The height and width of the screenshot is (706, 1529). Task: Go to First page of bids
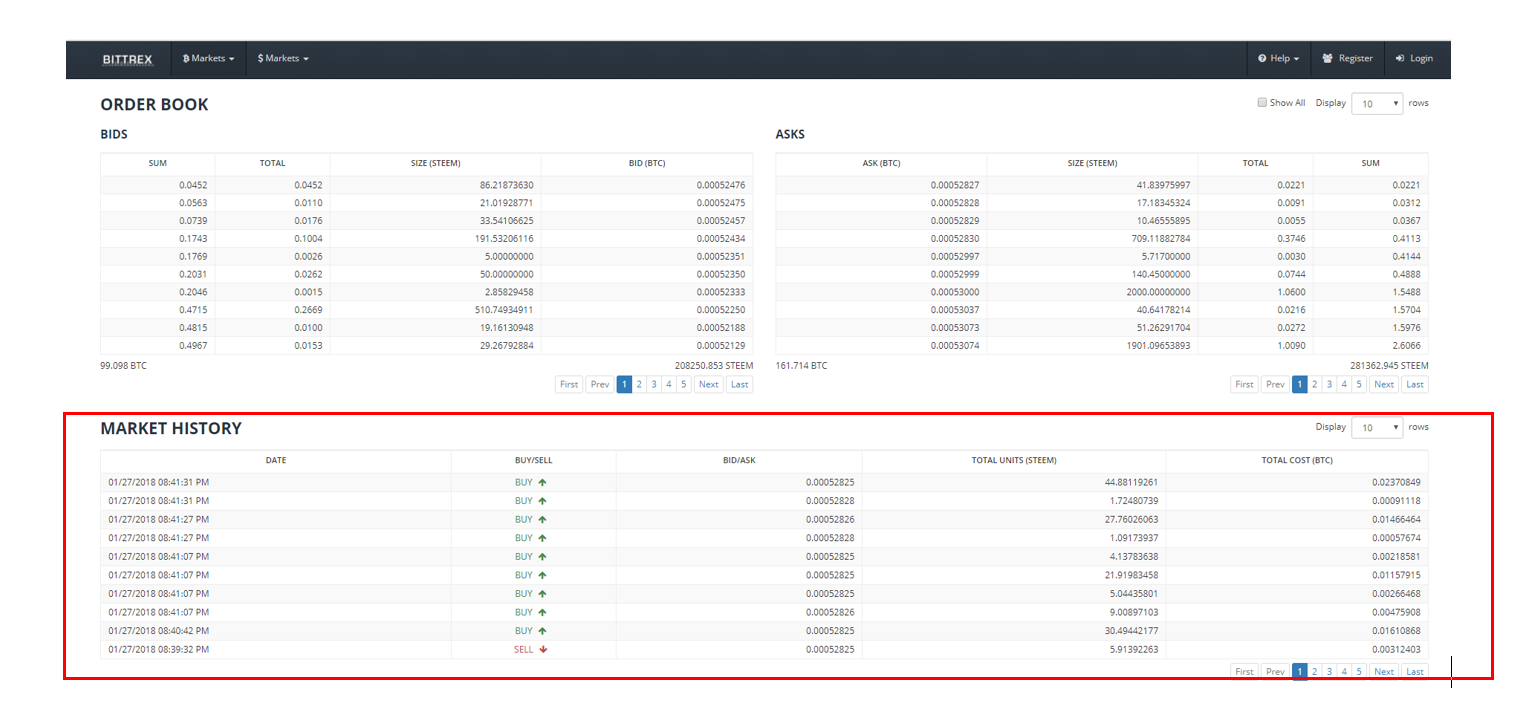point(569,384)
